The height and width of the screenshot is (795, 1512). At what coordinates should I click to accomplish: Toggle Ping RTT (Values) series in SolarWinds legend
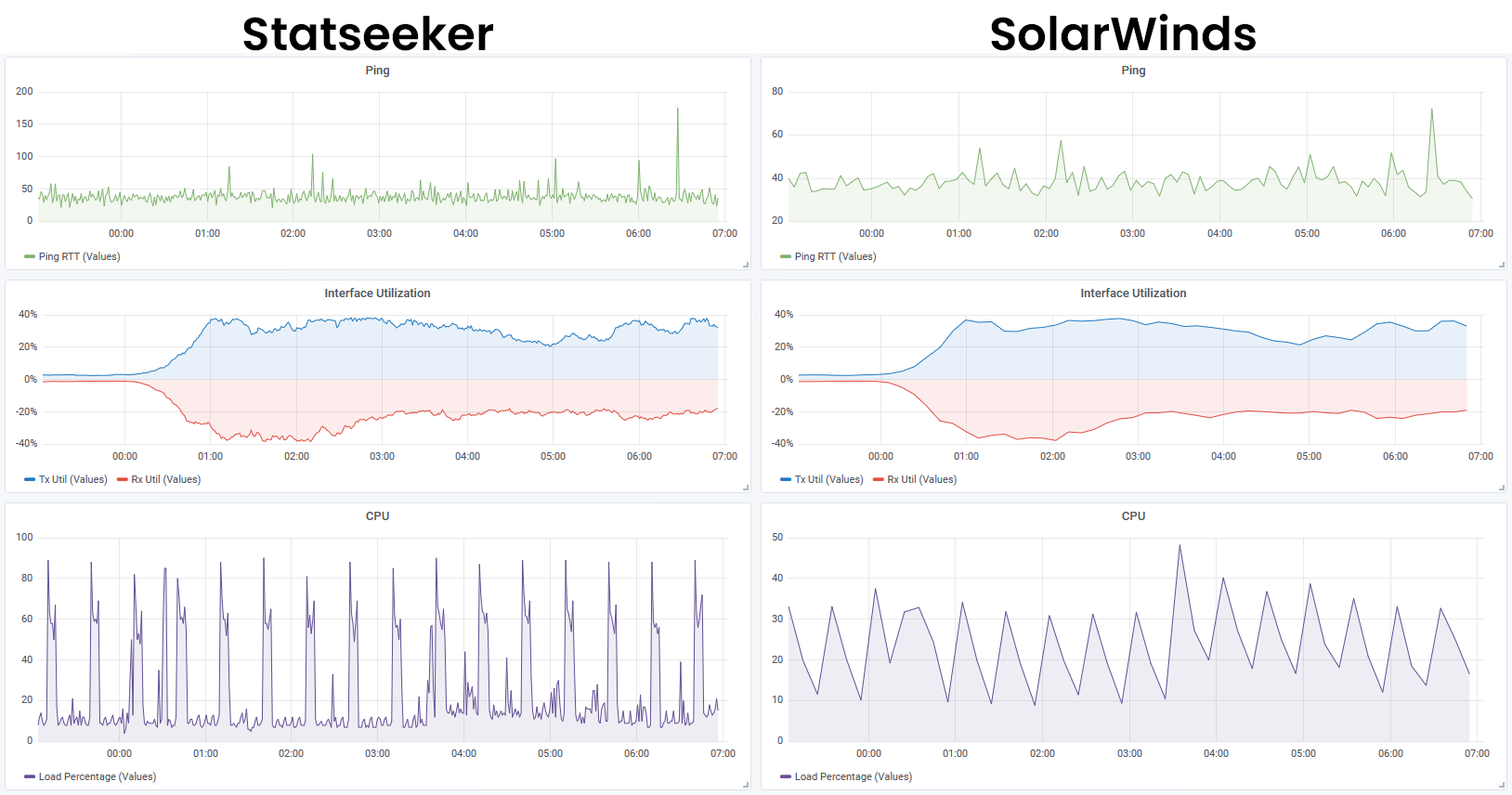coord(835,256)
